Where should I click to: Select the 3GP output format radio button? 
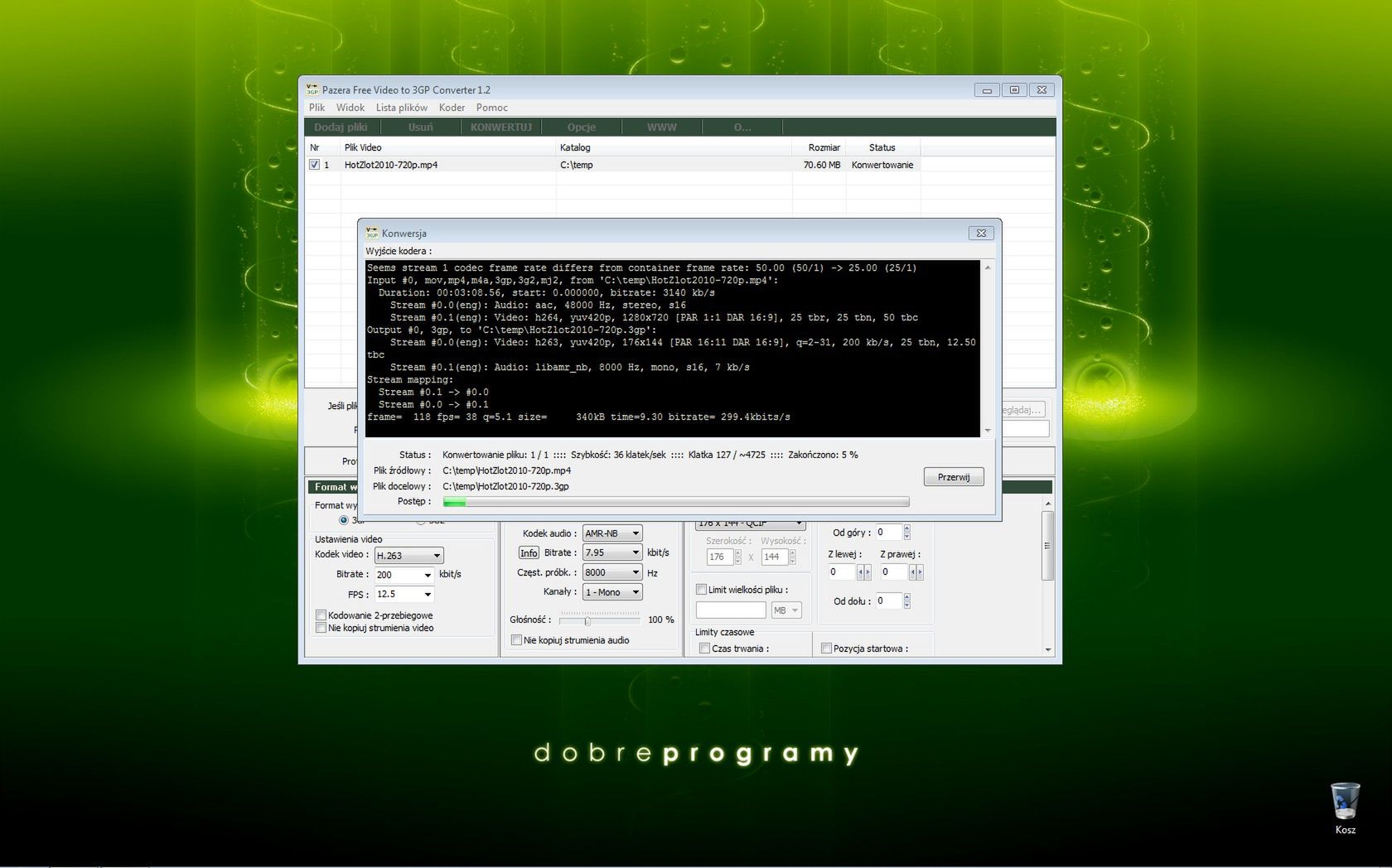click(x=344, y=520)
